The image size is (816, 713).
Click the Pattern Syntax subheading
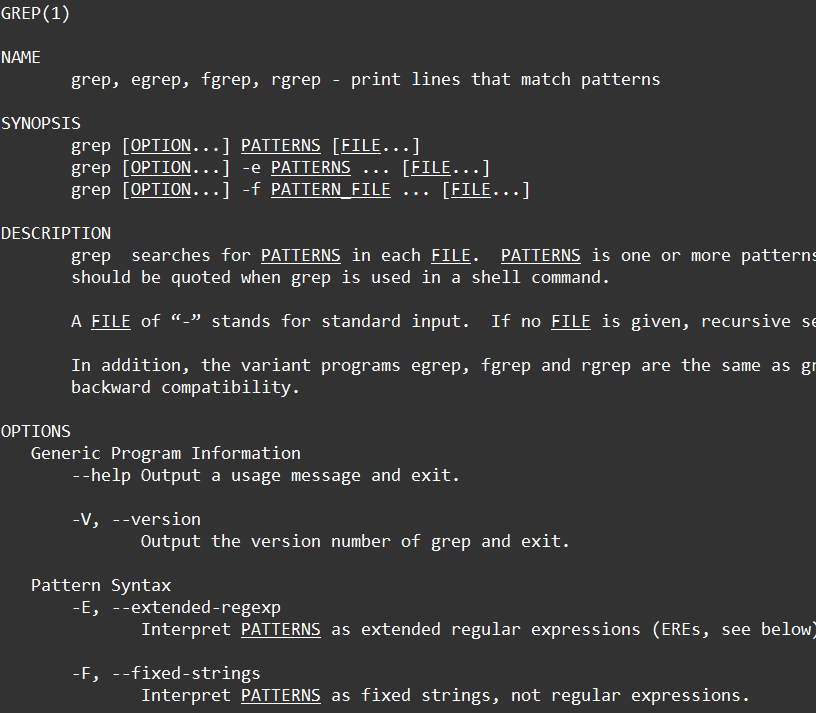click(100, 585)
